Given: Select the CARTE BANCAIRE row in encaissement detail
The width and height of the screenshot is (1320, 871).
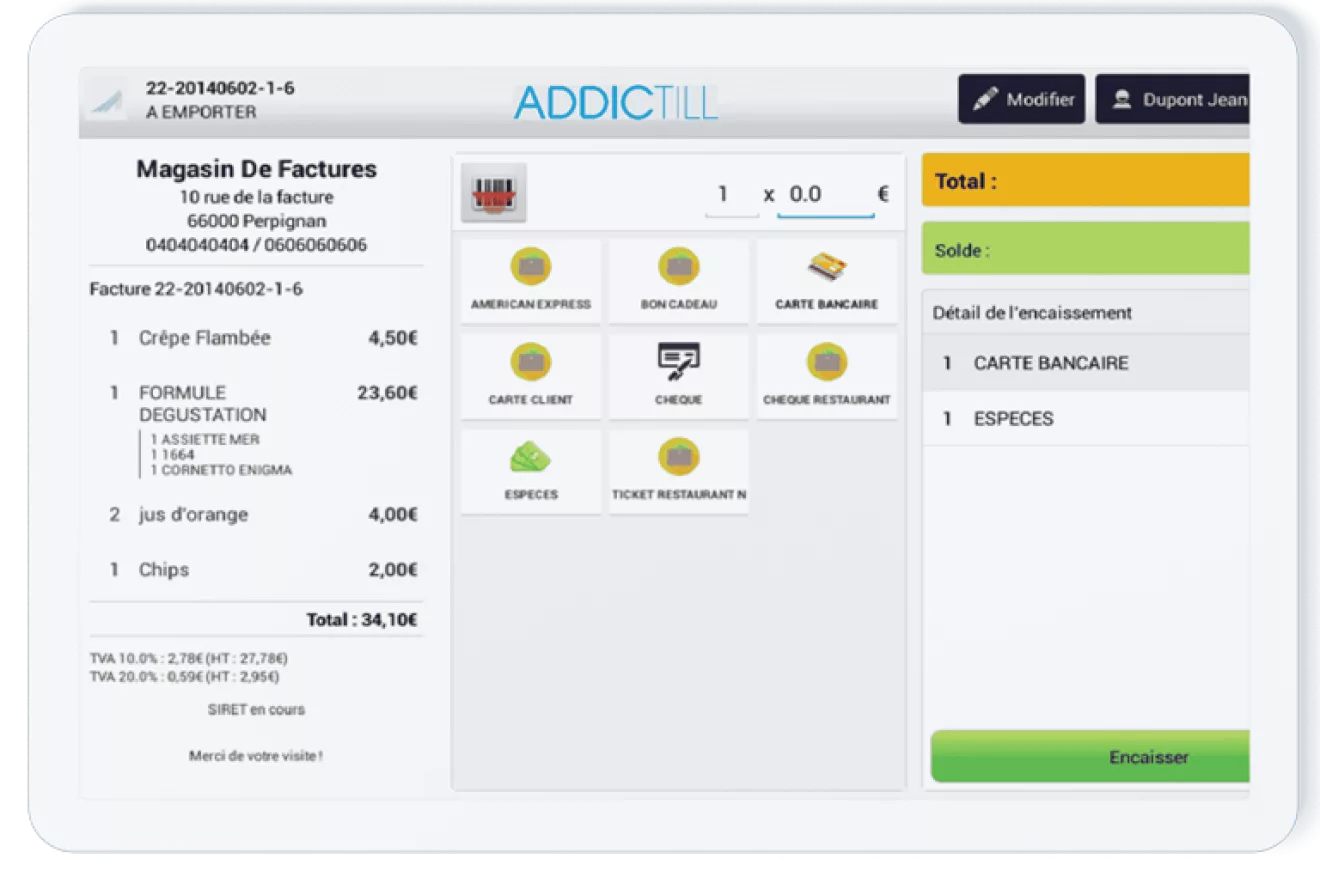Looking at the screenshot, I should [1086, 363].
